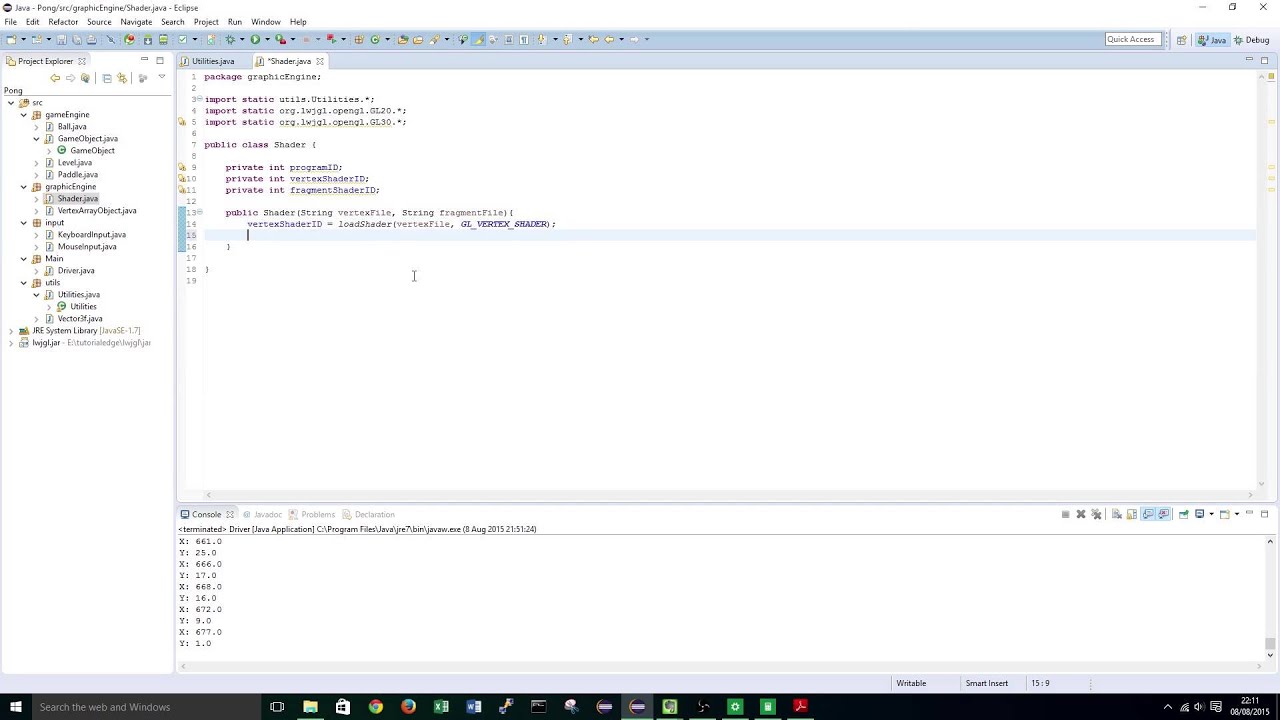Select KeyboardInput.java in the tree
1280x720 pixels.
tap(91, 235)
